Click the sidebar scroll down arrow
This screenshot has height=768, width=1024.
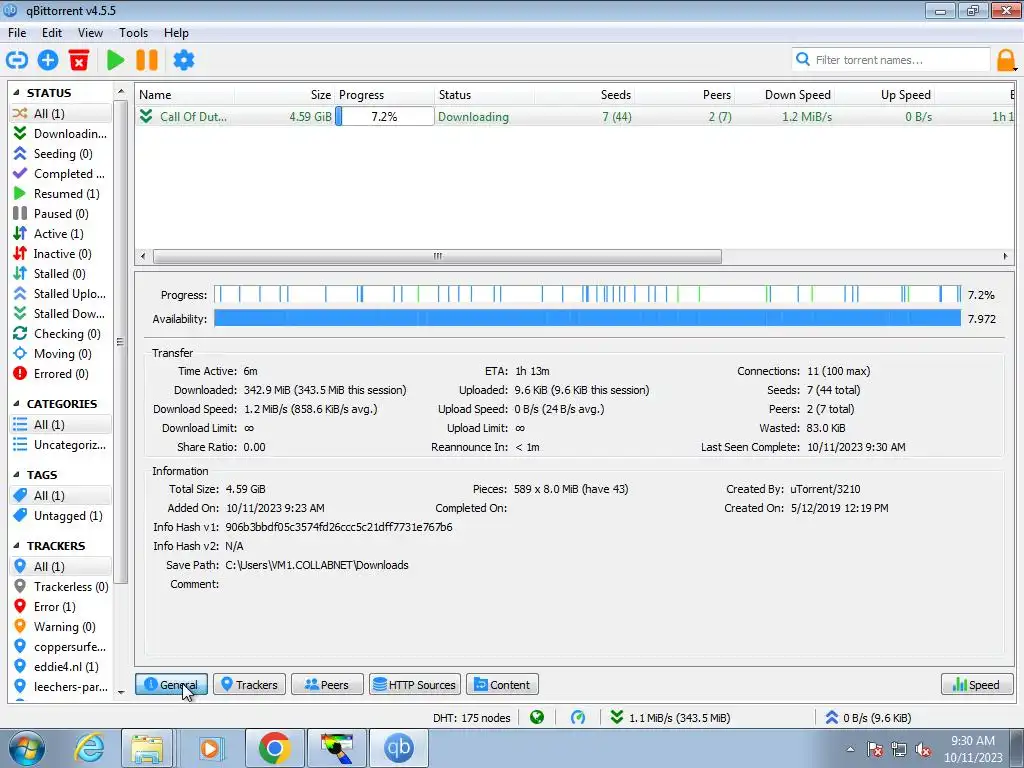coord(121,692)
